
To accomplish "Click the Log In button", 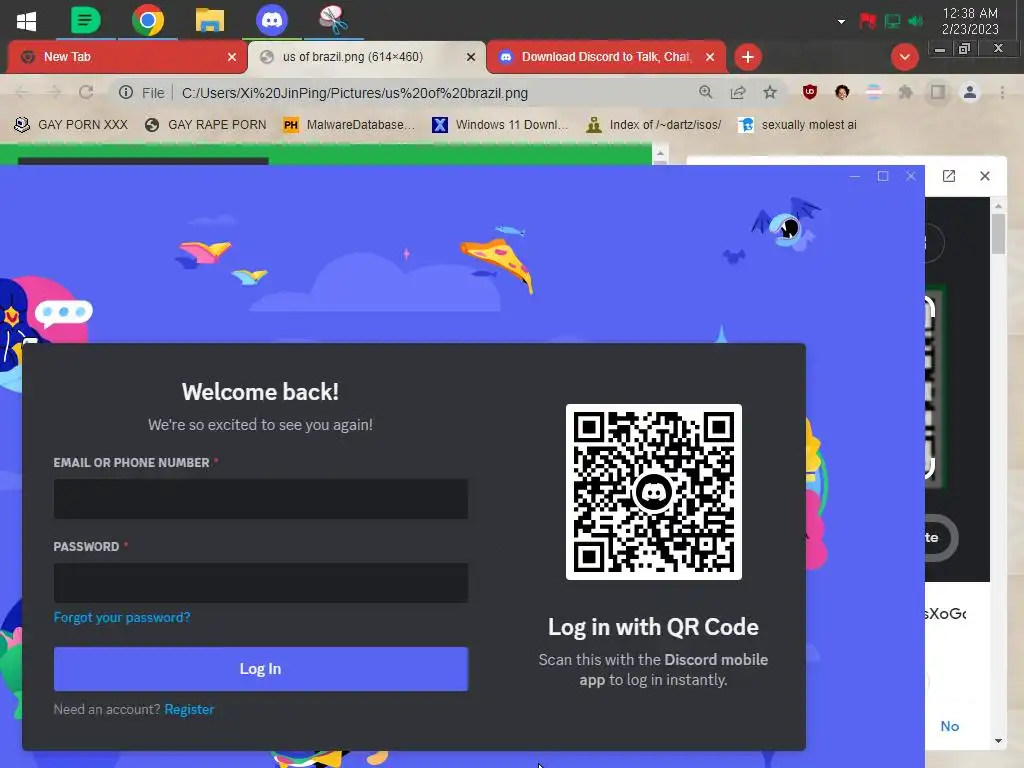I will tap(261, 669).
